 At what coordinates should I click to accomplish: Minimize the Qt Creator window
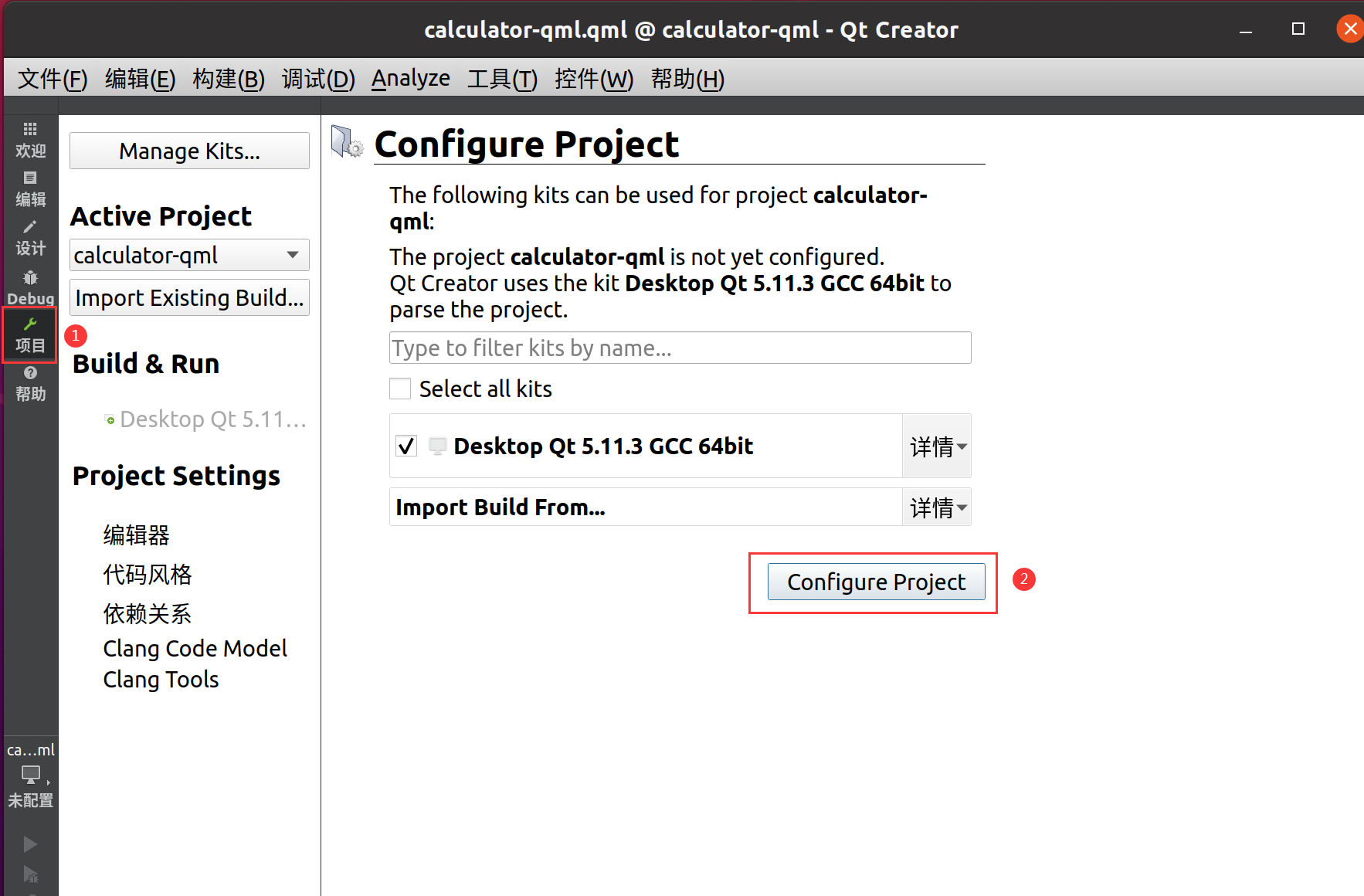1246,31
